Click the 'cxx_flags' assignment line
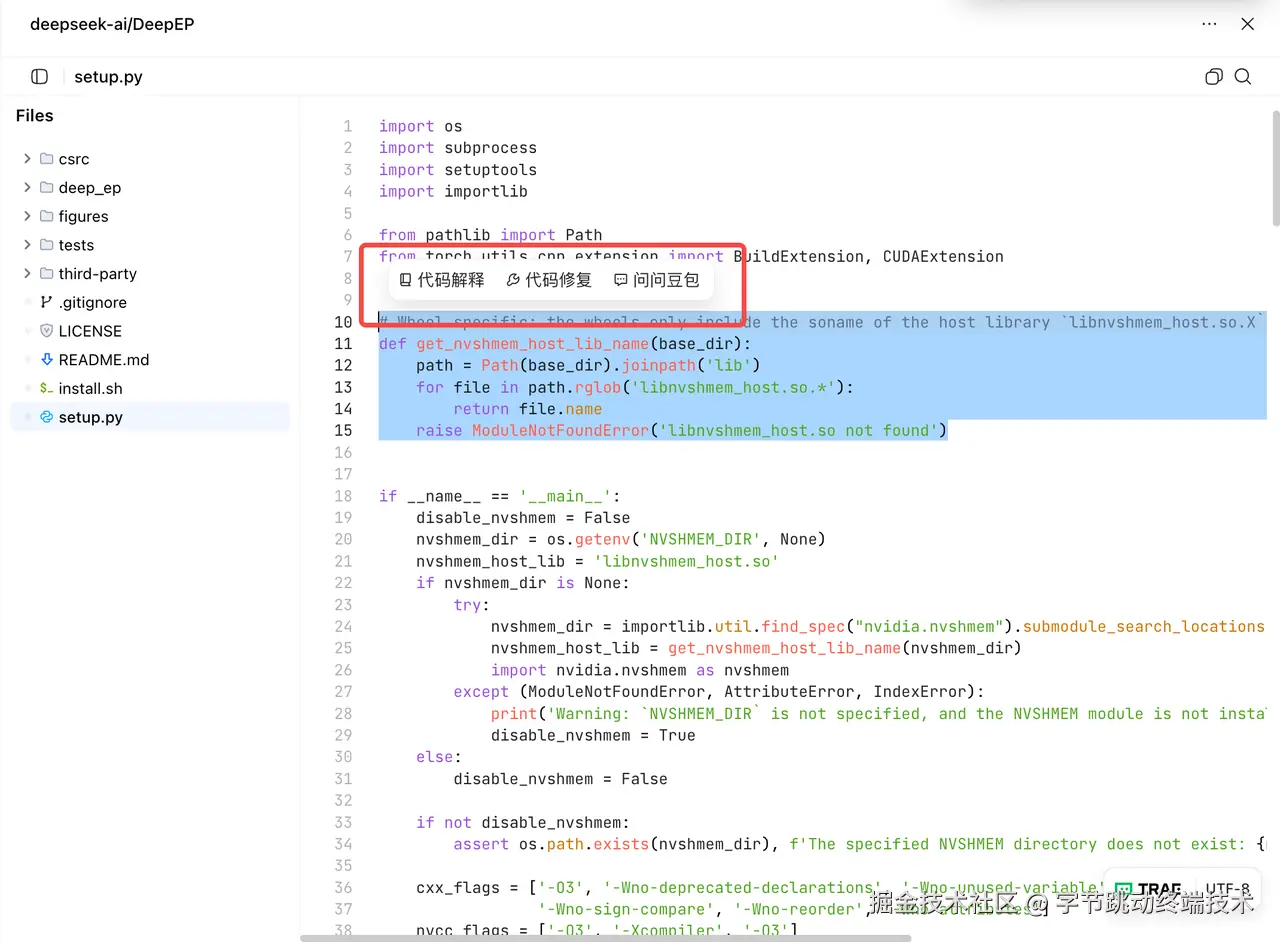Screen dimensions: 1280x942 click(760, 887)
